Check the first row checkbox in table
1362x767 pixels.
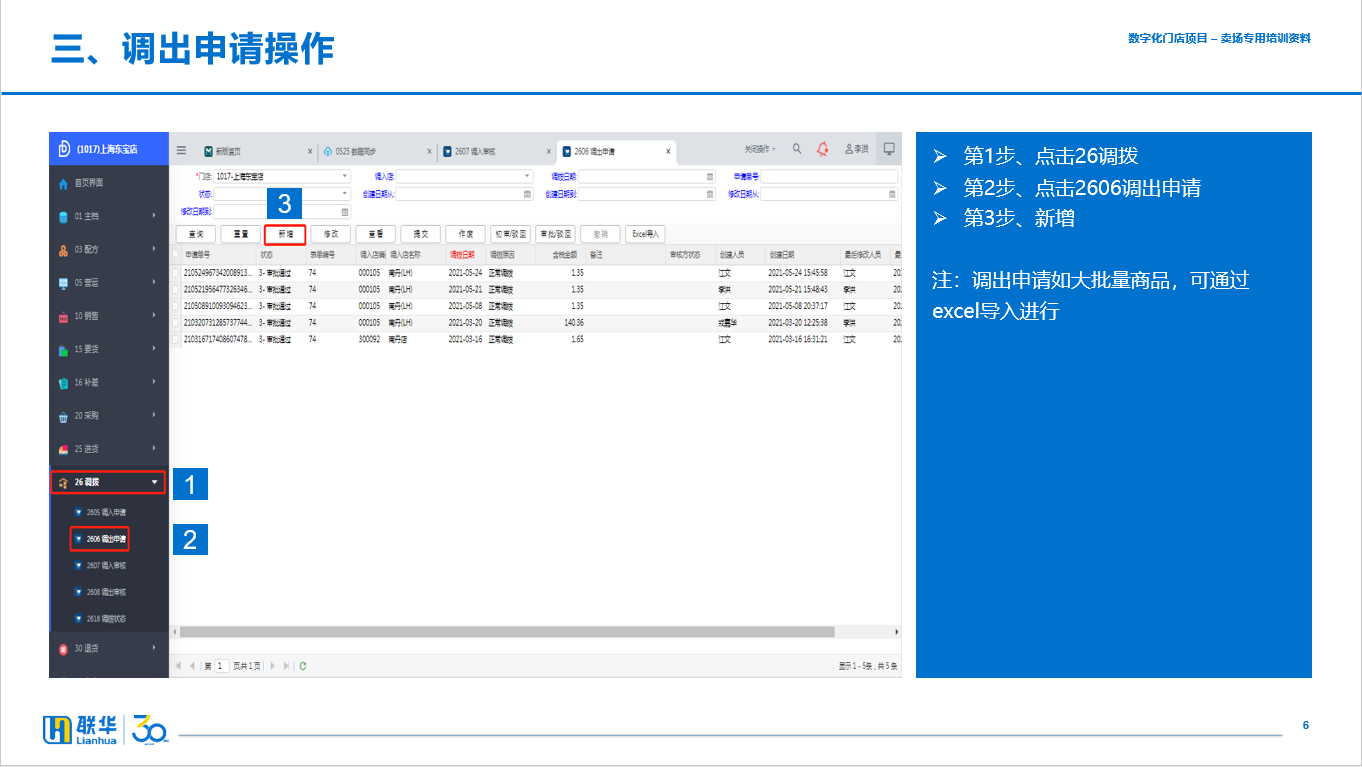pos(176,272)
